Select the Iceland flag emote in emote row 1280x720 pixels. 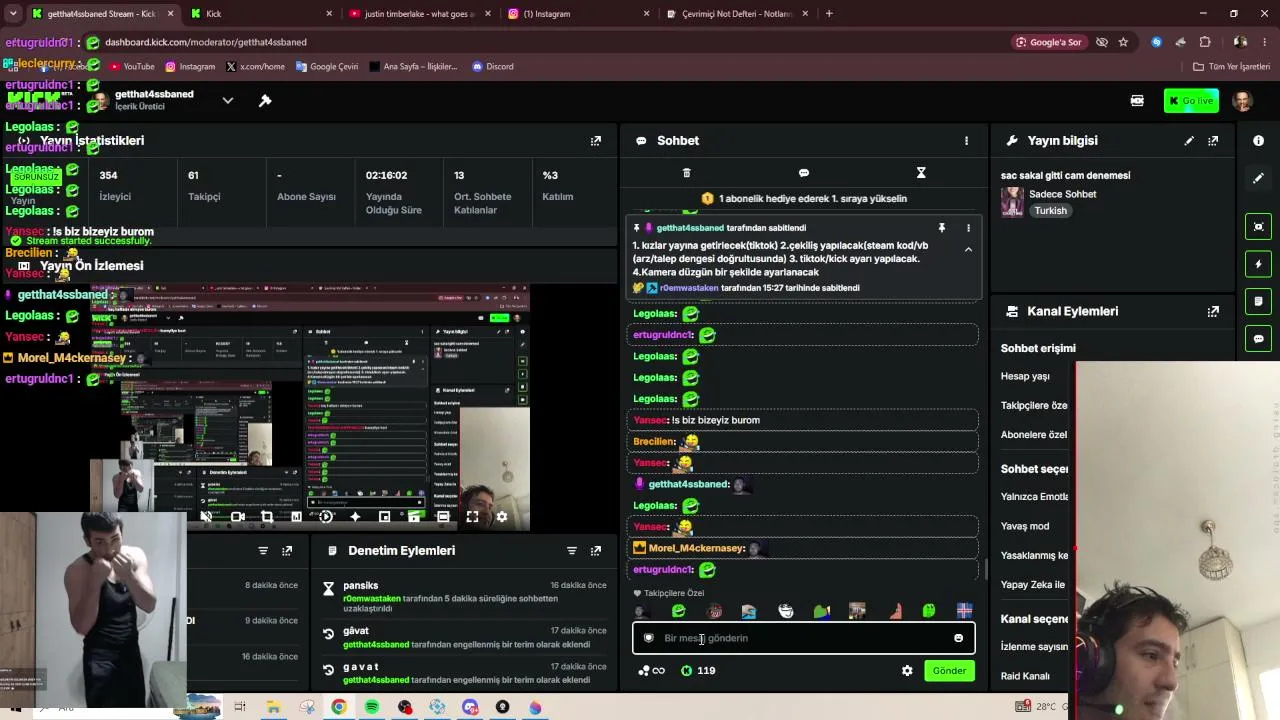tap(964, 611)
